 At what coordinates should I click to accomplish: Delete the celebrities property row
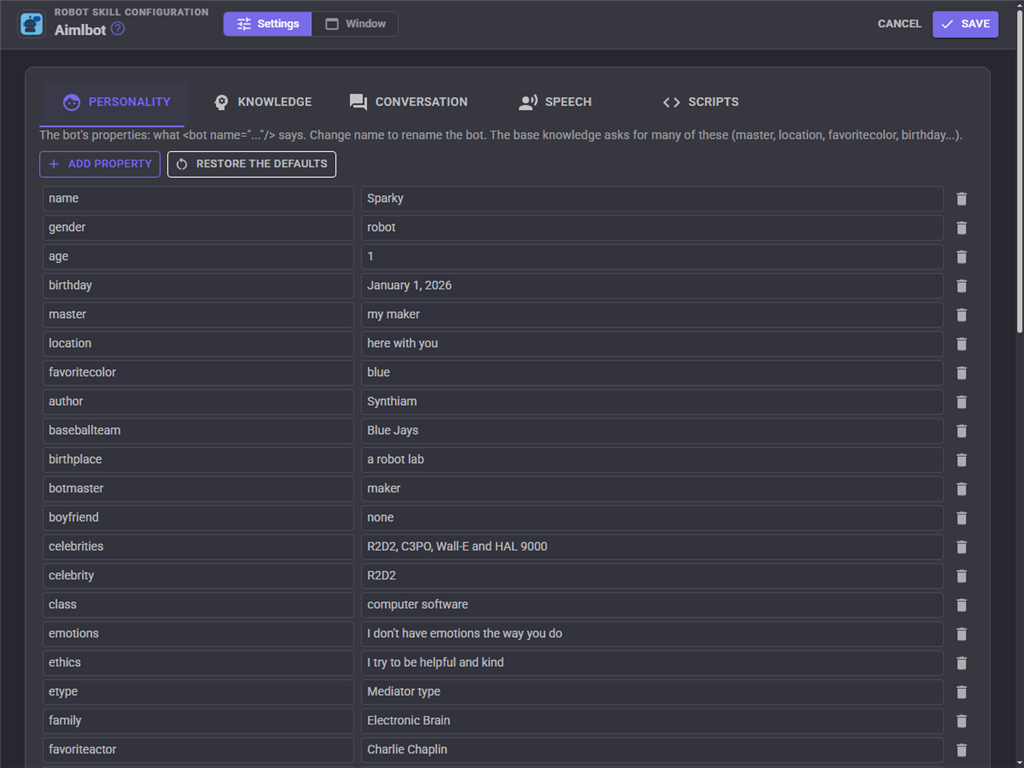point(961,547)
